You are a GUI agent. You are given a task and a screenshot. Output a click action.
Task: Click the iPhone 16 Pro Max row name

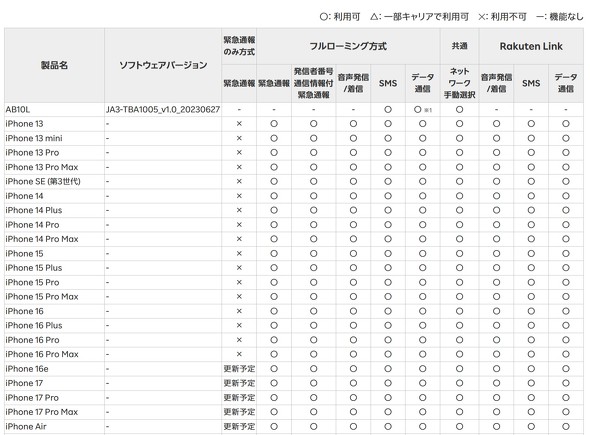[x=42, y=354]
